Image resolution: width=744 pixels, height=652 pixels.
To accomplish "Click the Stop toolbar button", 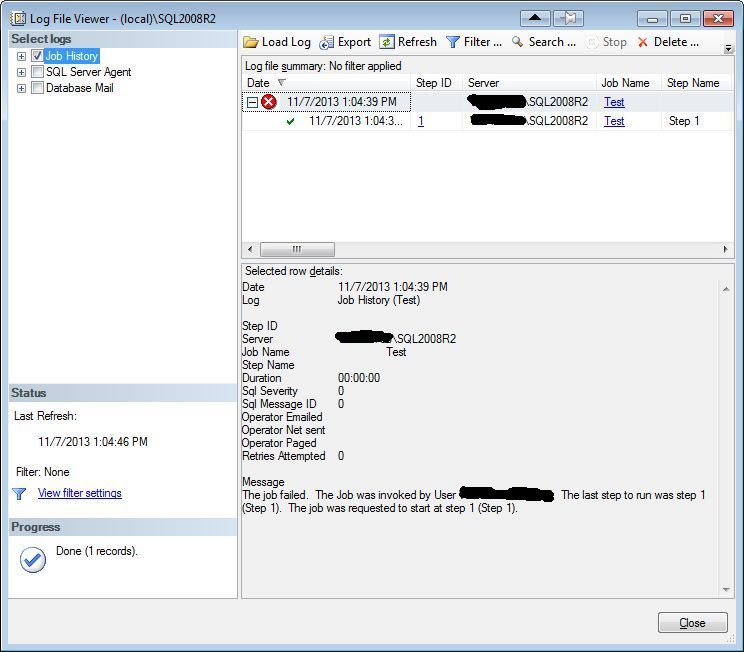I will [606, 42].
